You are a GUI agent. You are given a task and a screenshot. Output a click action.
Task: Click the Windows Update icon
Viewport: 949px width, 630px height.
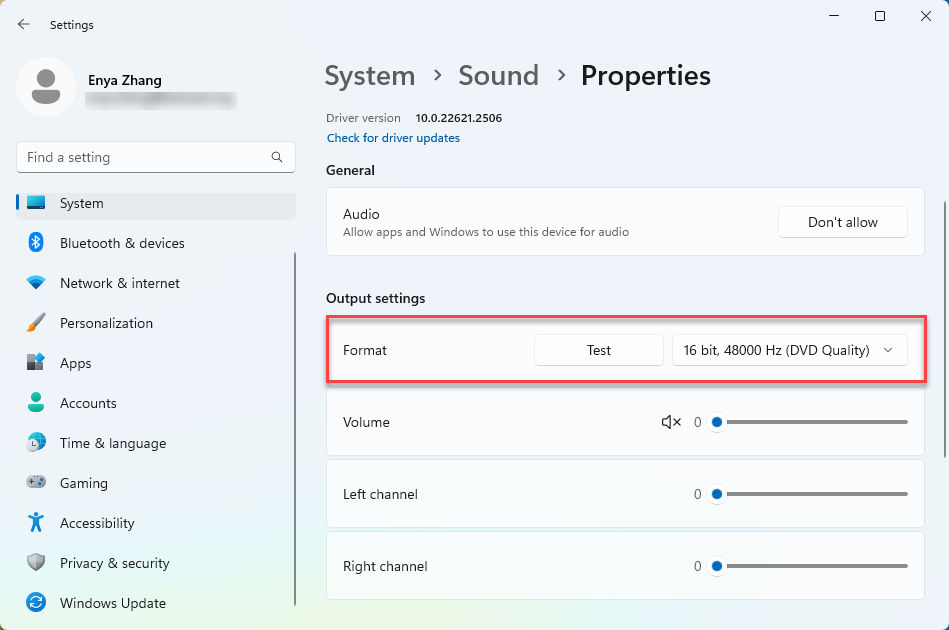point(36,603)
